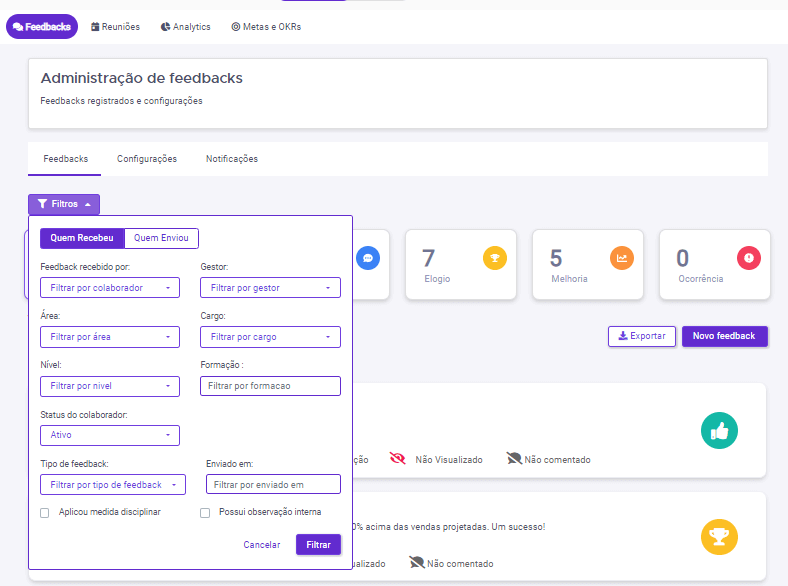Click the red alert icon on Ocorrência card
788x586 pixels.
748,258
